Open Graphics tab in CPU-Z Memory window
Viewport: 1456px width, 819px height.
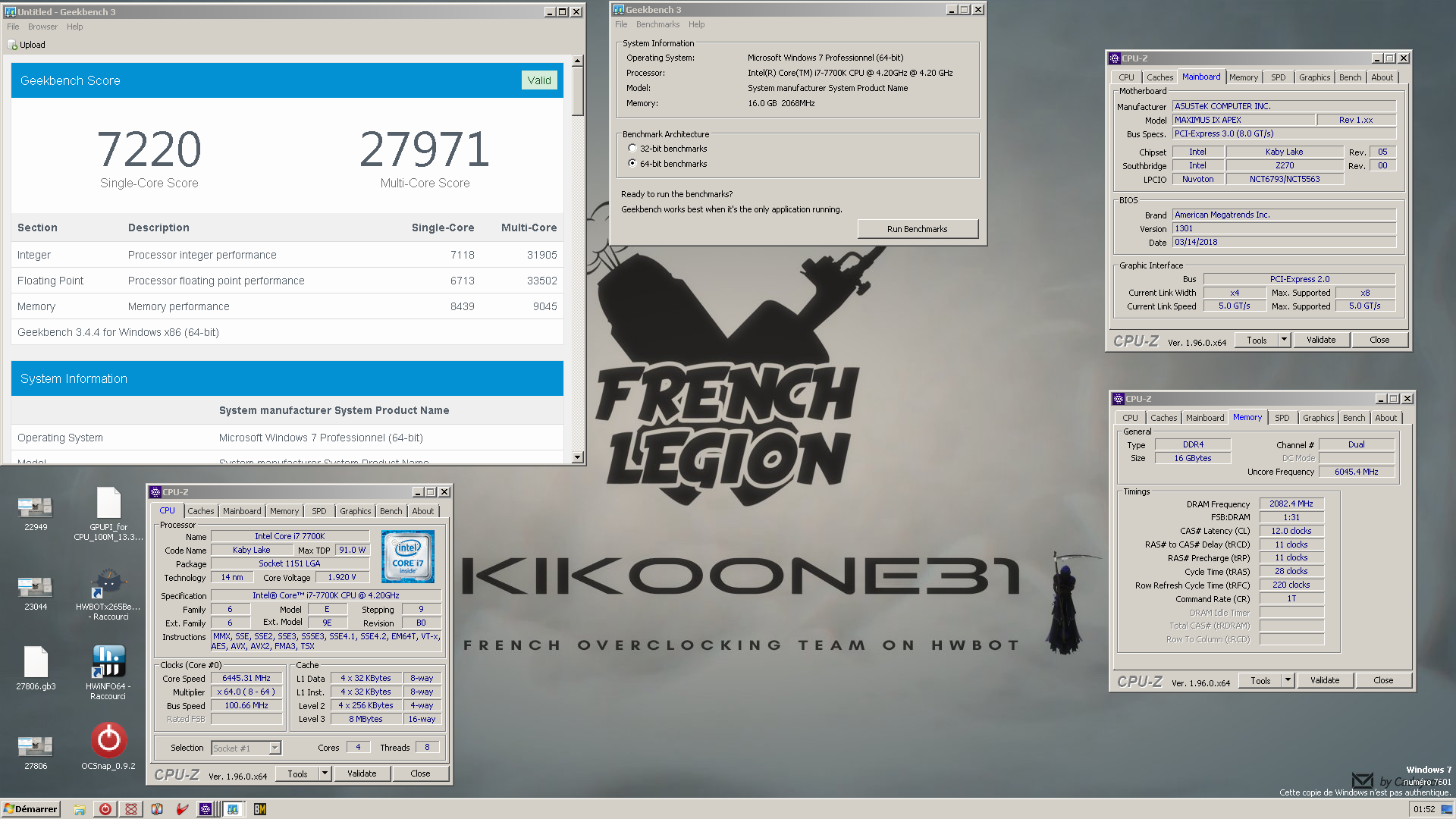coord(1318,418)
